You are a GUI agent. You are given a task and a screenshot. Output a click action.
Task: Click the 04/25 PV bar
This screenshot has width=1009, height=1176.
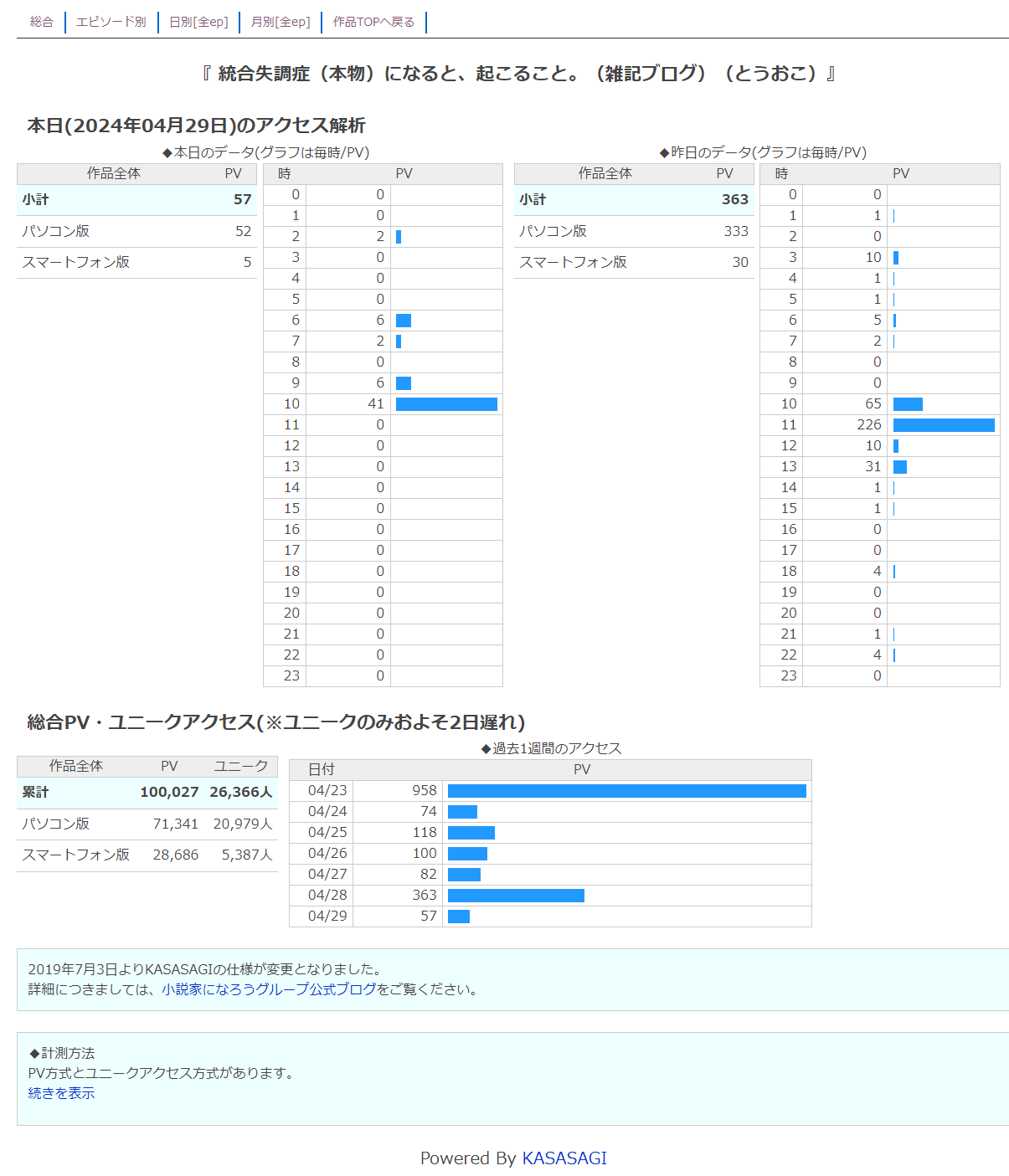[471, 833]
